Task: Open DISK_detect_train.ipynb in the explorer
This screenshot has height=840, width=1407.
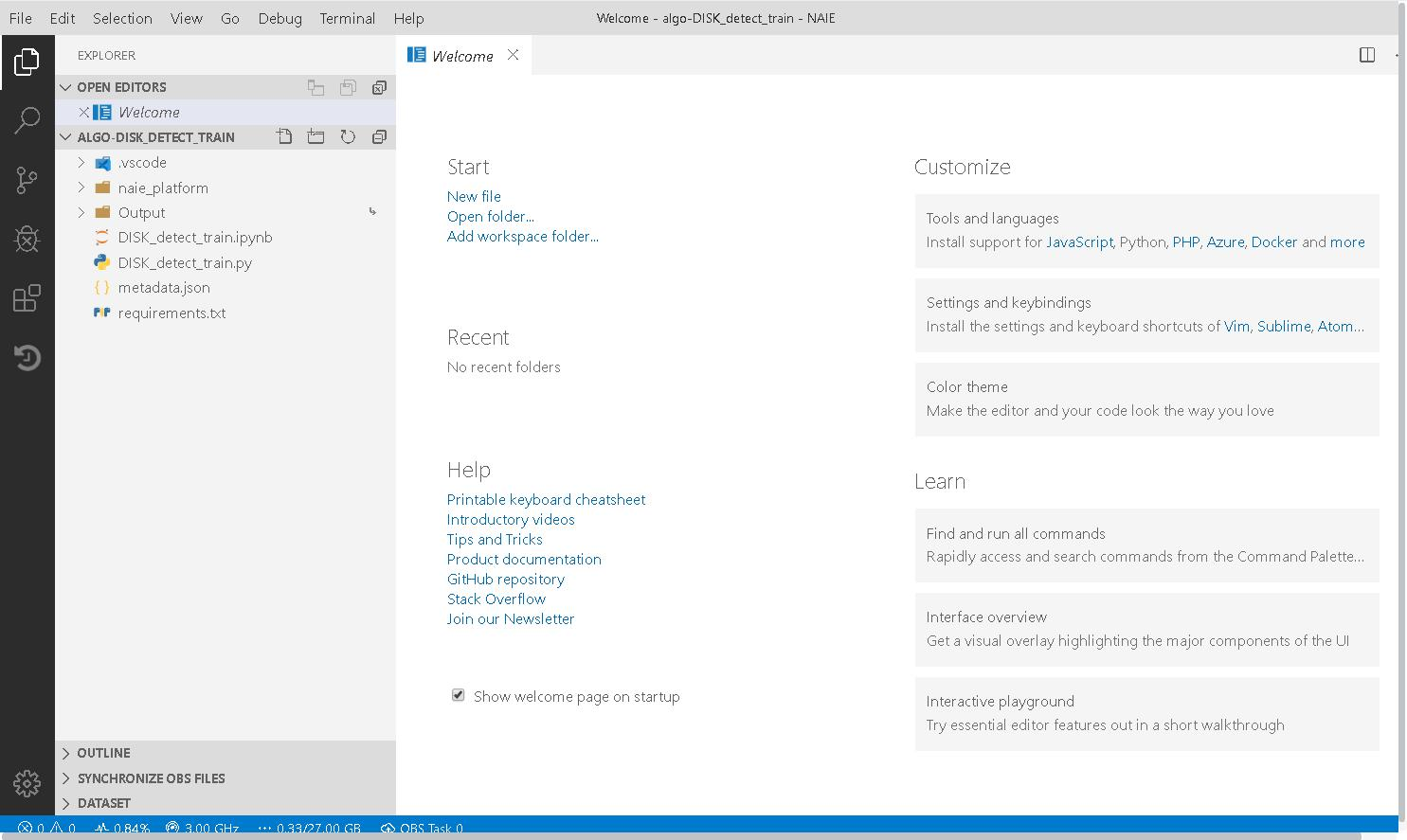Action: (x=195, y=238)
